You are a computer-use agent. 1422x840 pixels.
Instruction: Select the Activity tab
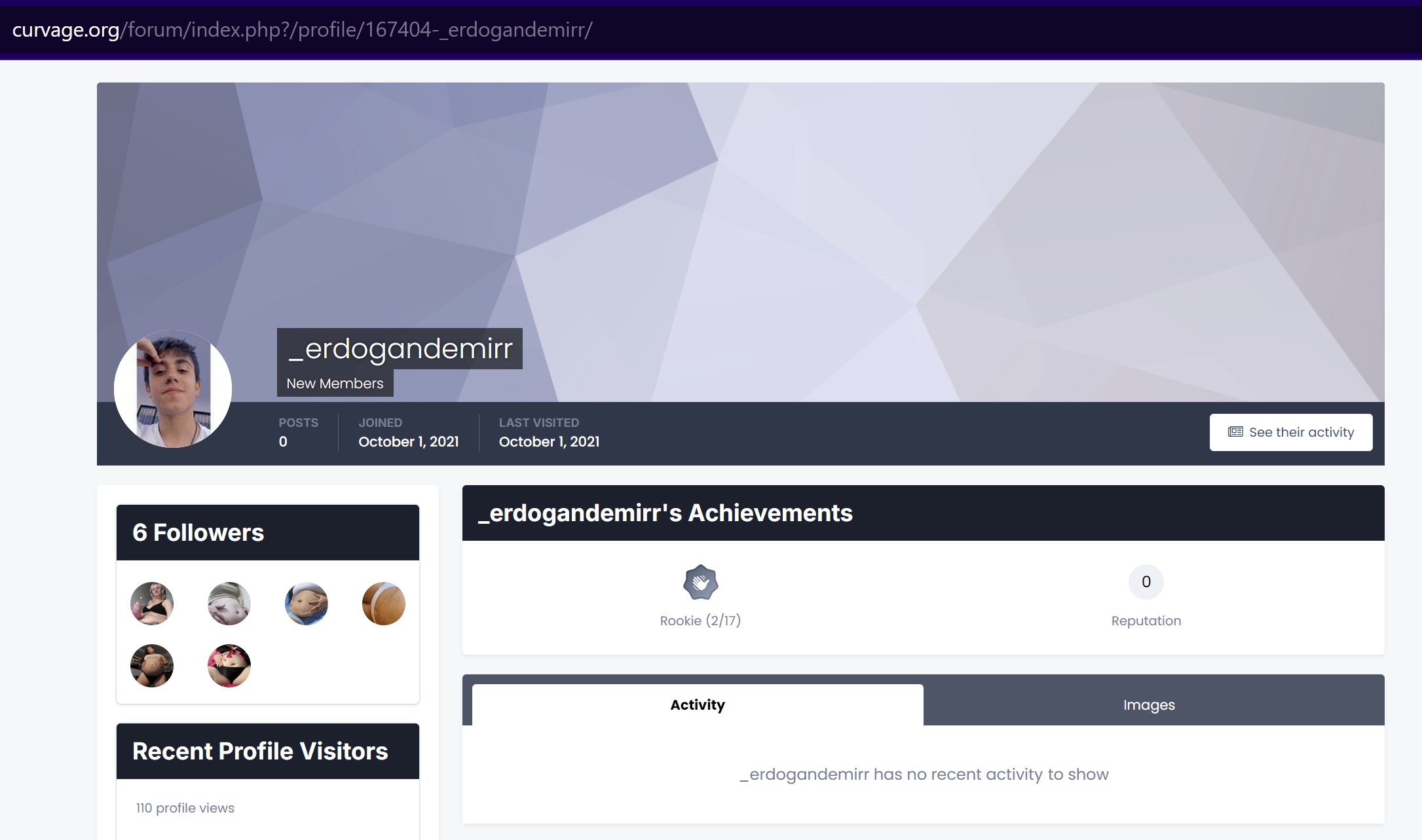(x=698, y=705)
